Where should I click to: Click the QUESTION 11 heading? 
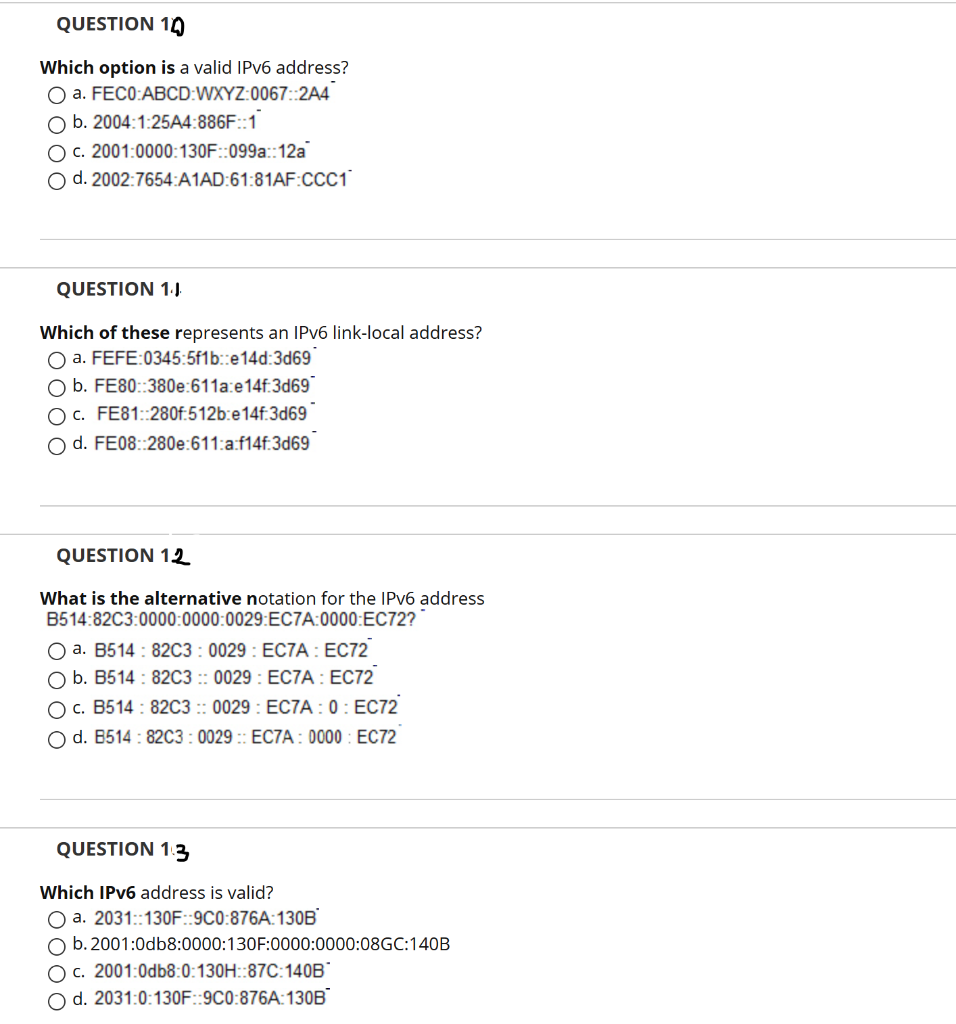[118, 289]
